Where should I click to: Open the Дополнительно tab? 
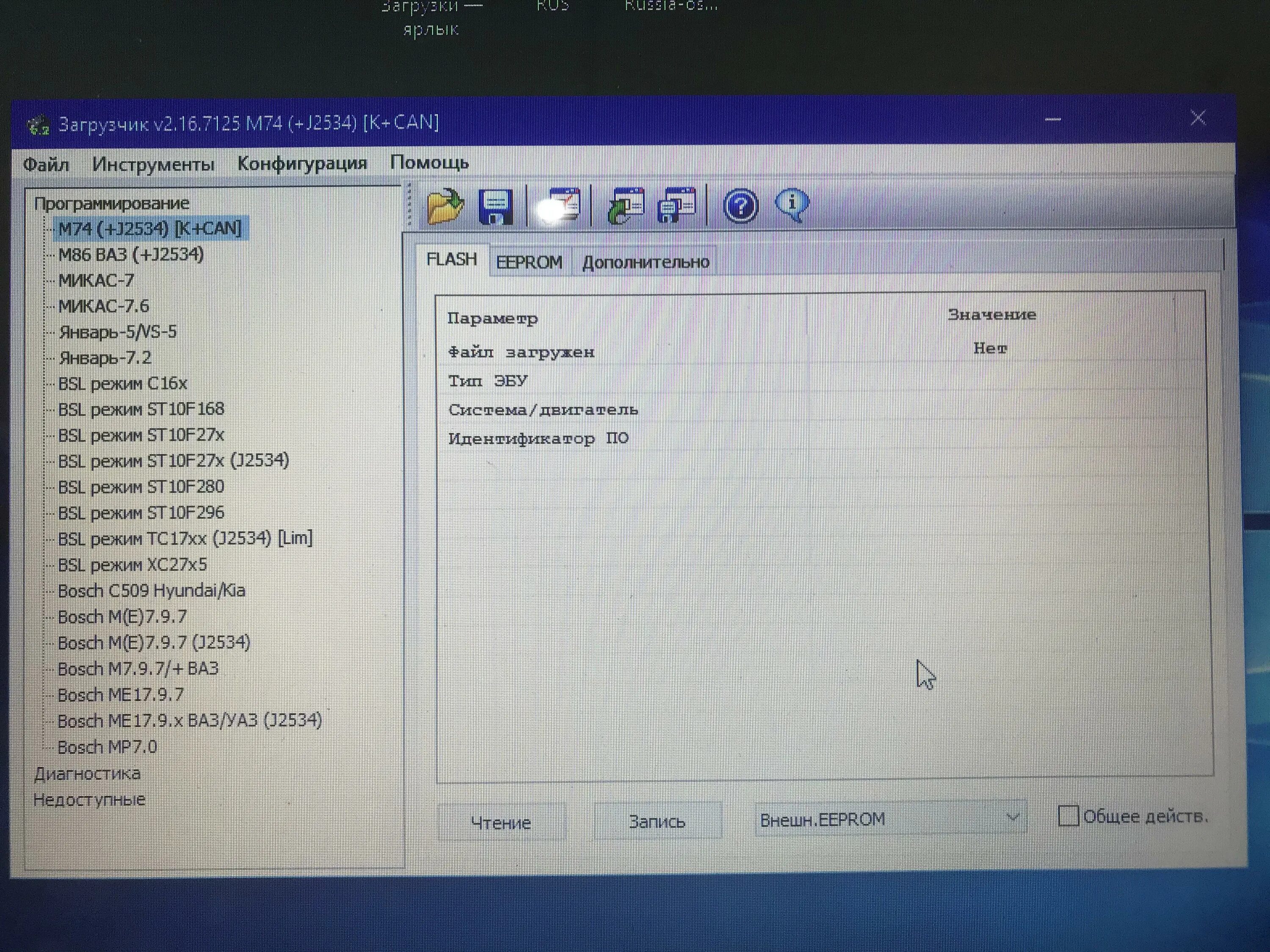(645, 262)
